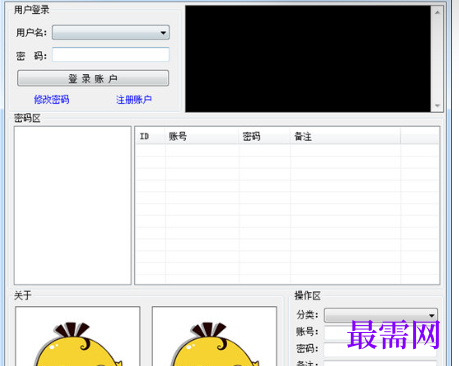The width and height of the screenshot is (459, 366).
Task: Open the 注册账户 register account link
Action: (x=134, y=99)
